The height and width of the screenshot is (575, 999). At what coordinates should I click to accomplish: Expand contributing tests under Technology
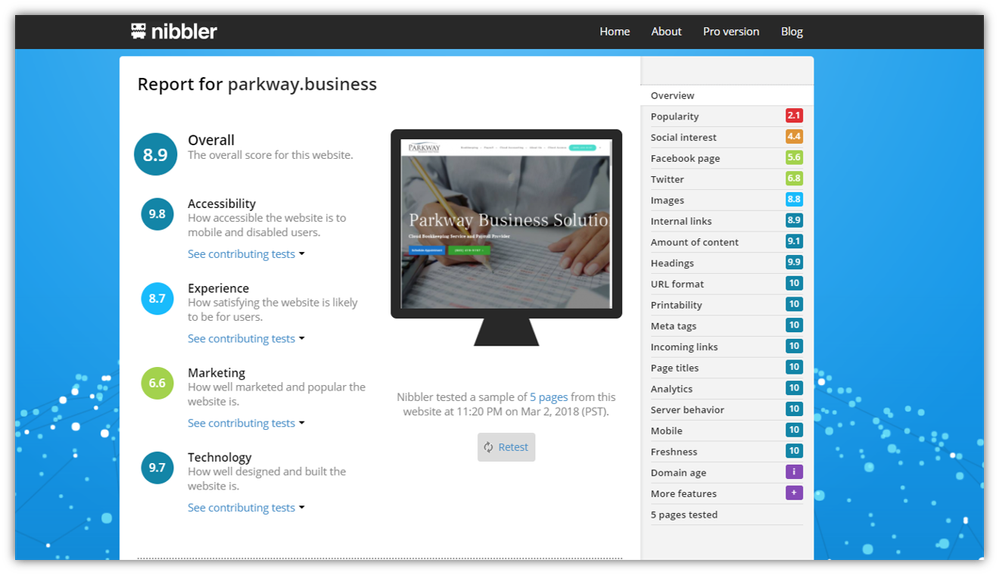pos(246,508)
